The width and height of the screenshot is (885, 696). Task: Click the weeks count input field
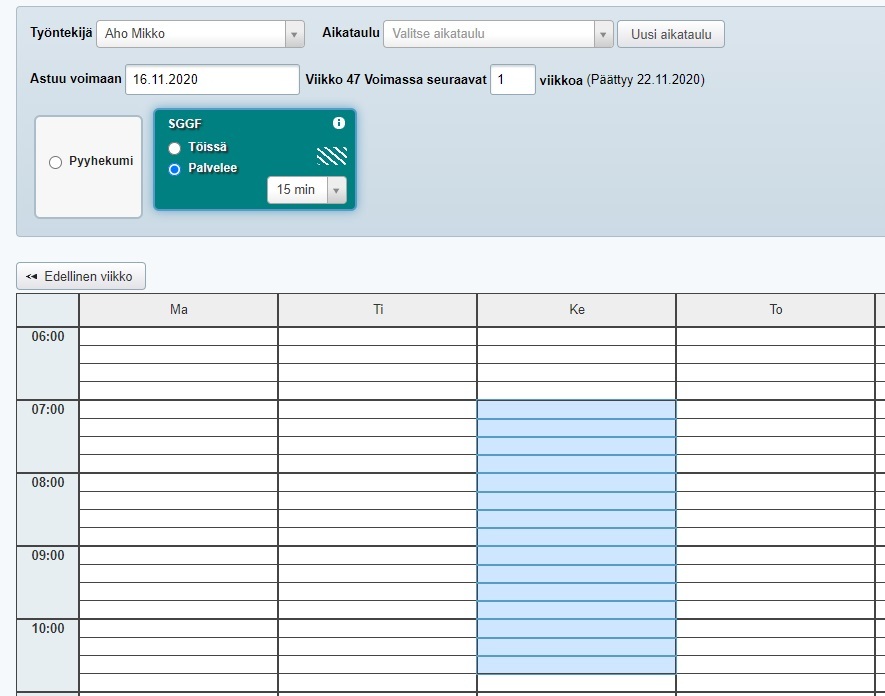click(512, 80)
